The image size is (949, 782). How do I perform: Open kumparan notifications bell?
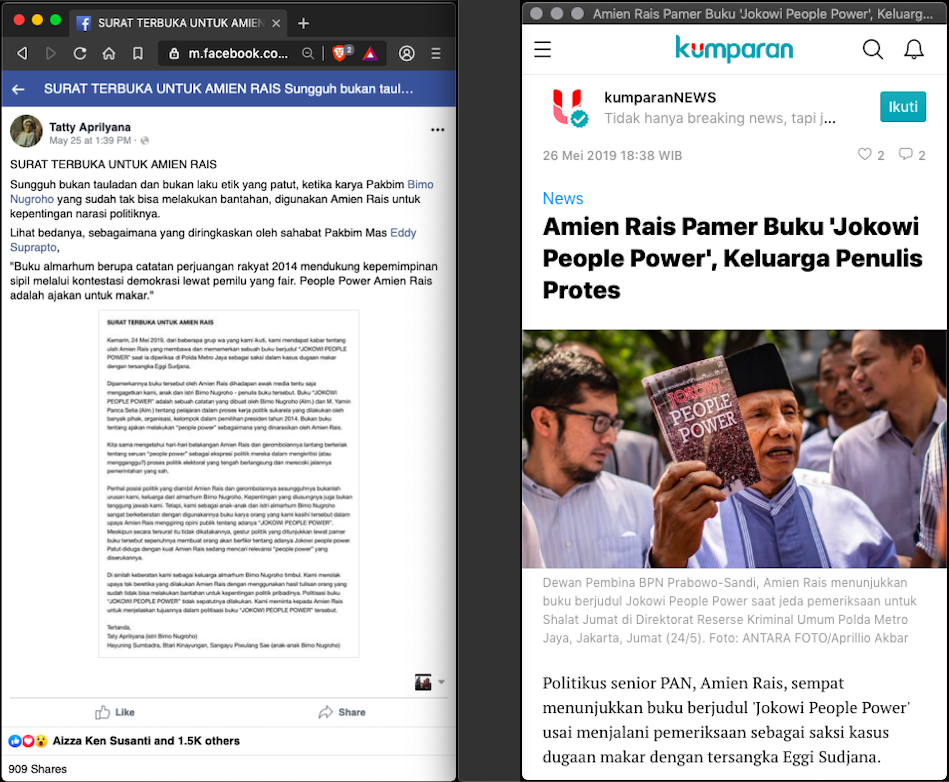click(913, 50)
